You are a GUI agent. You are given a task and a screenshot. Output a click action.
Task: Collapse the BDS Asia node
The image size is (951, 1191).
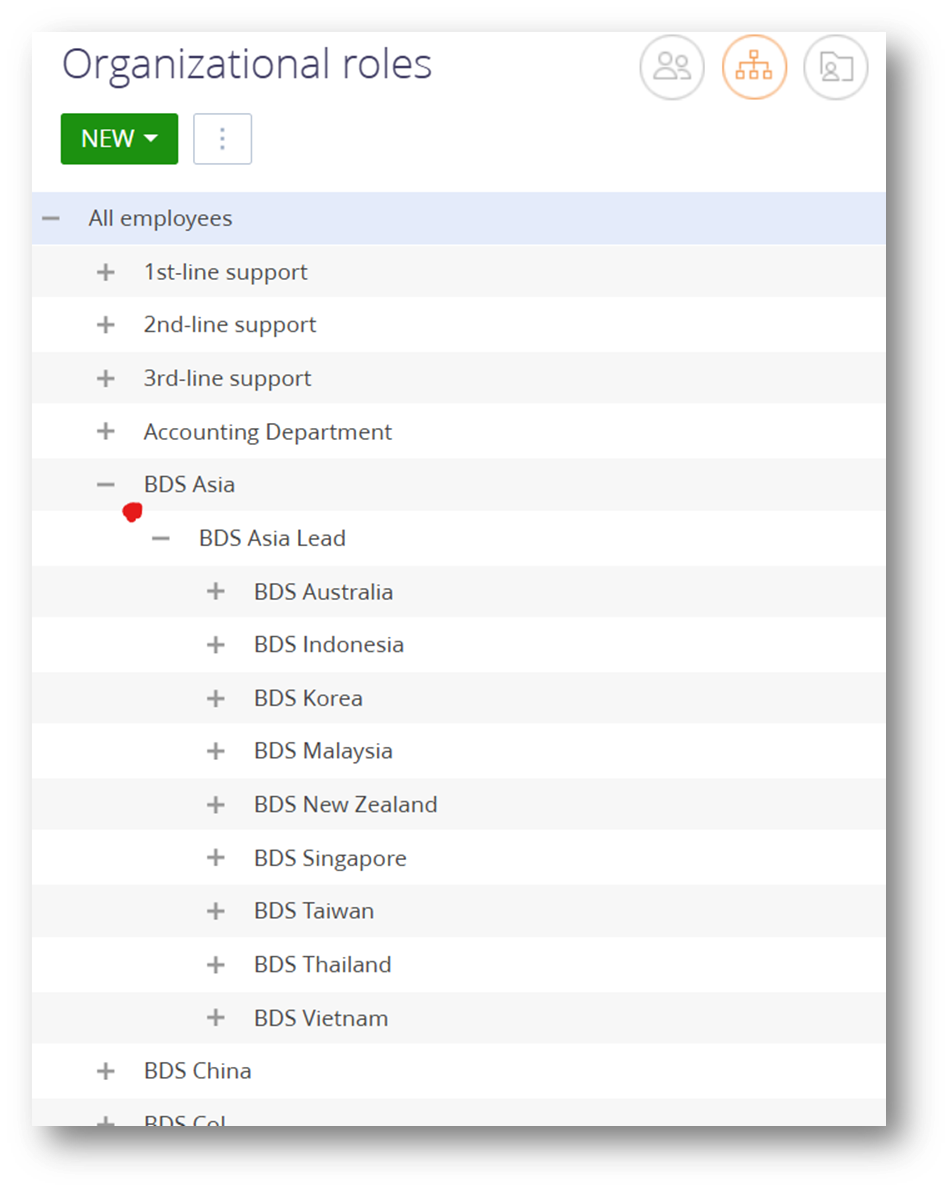coord(106,484)
